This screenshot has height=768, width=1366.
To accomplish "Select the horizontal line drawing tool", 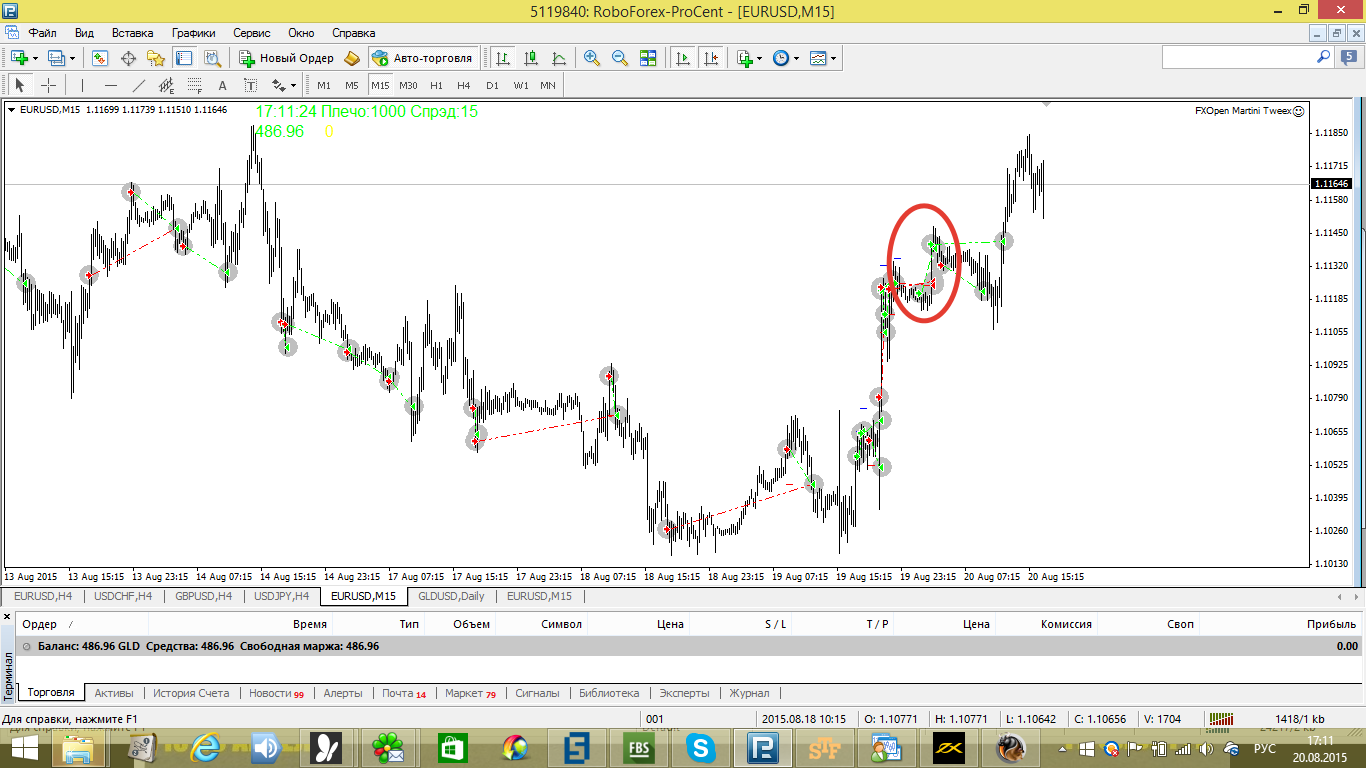I will coord(111,85).
